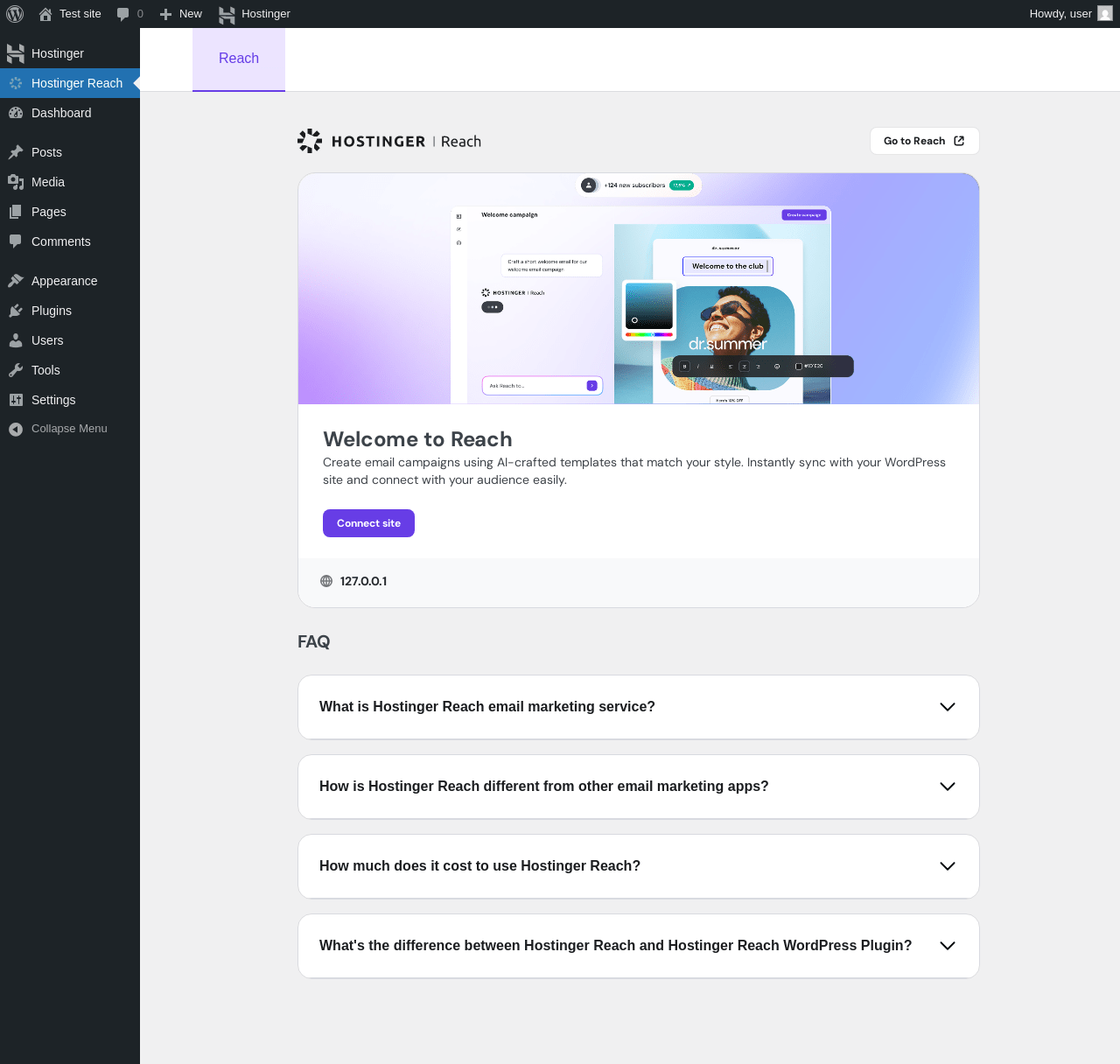This screenshot has width=1120, height=1064.
Task: Expand 'What is Hostinger Reach email marketing service?'
Action: [x=639, y=707]
